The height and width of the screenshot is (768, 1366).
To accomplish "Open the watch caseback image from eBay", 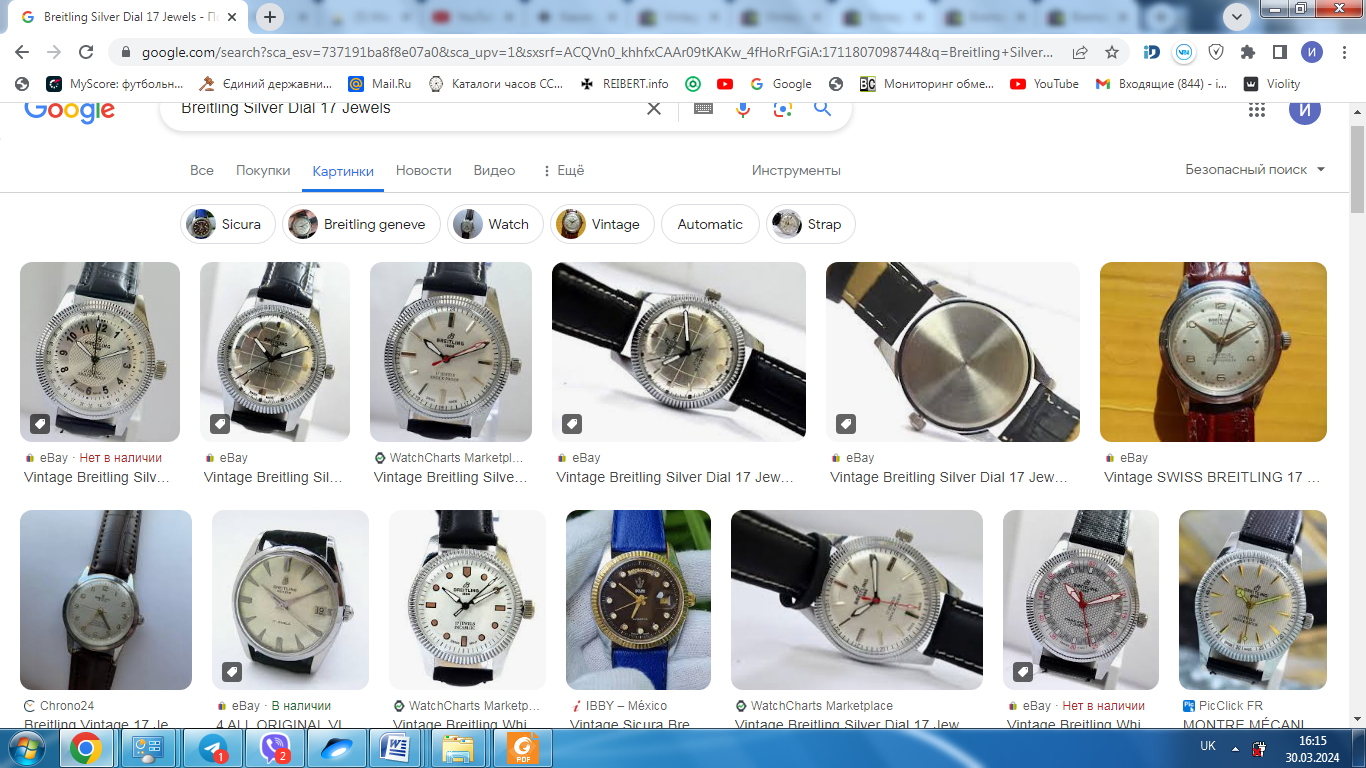I will tap(953, 352).
